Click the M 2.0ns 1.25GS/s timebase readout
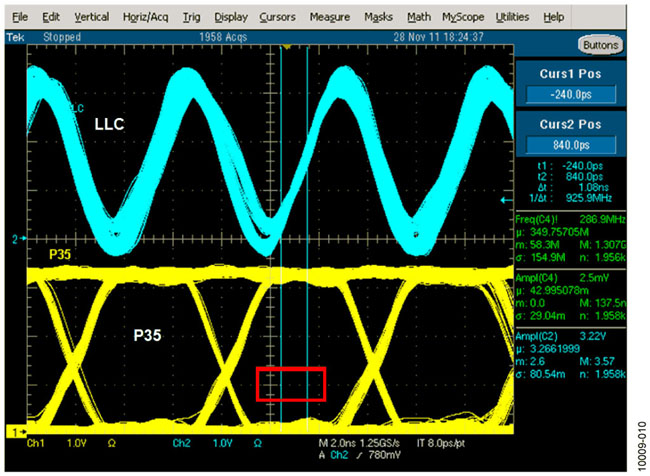Image resolution: width=650 pixels, height=476 pixels. click(359, 443)
